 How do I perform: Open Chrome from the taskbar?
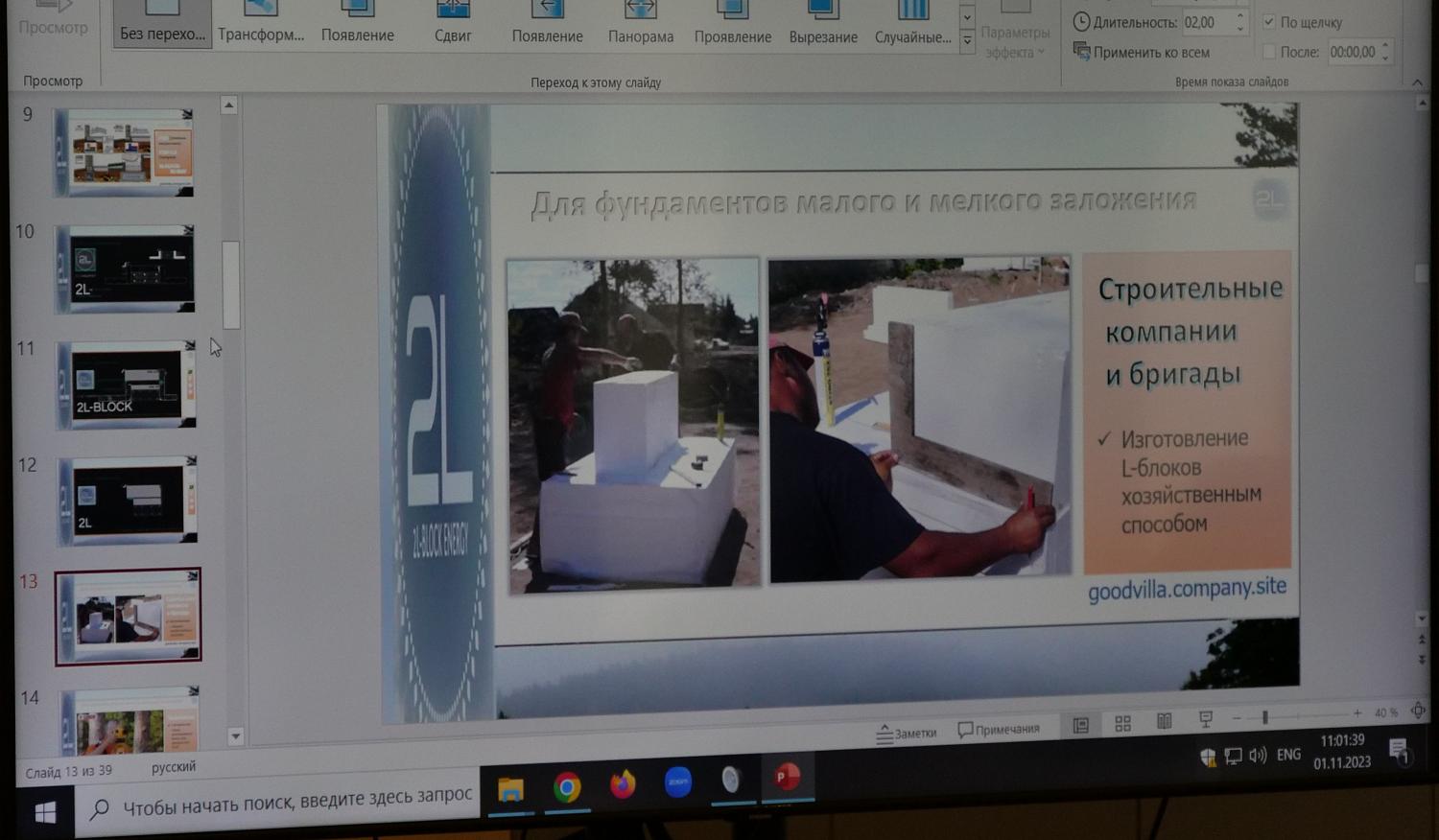[x=567, y=787]
